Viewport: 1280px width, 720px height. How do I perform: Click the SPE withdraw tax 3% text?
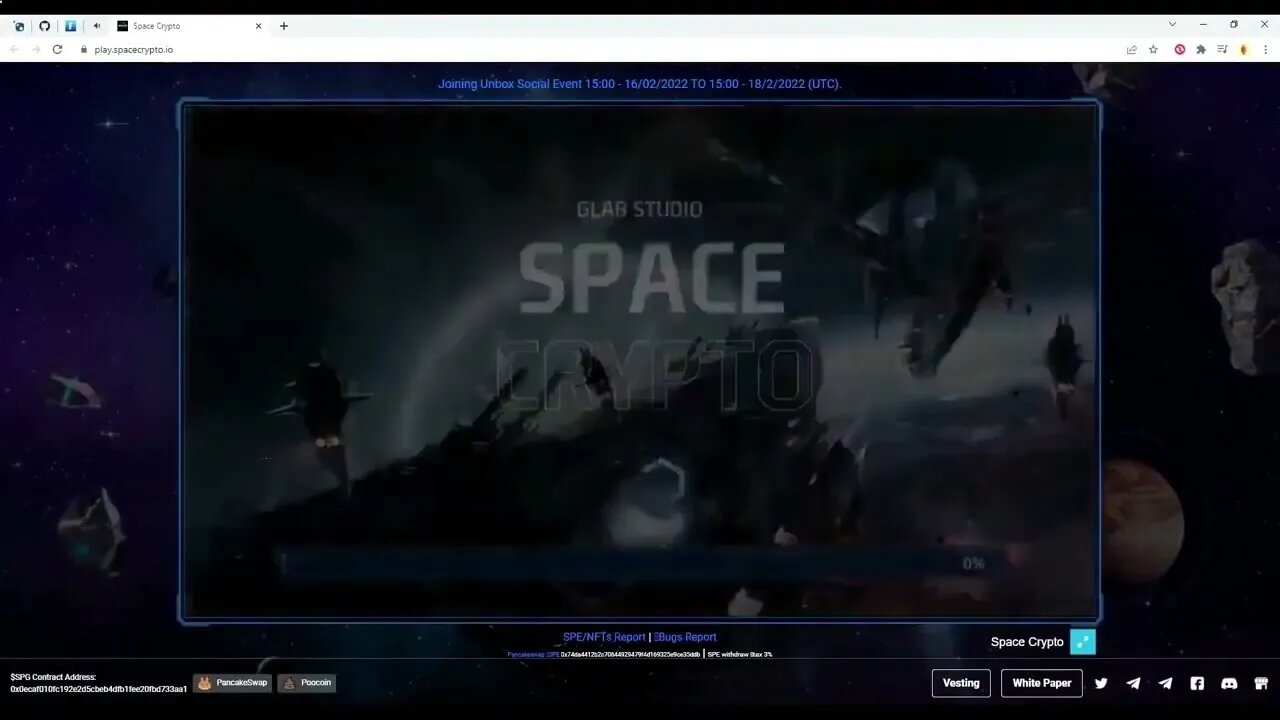pyautogui.click(x=740, y=654)
